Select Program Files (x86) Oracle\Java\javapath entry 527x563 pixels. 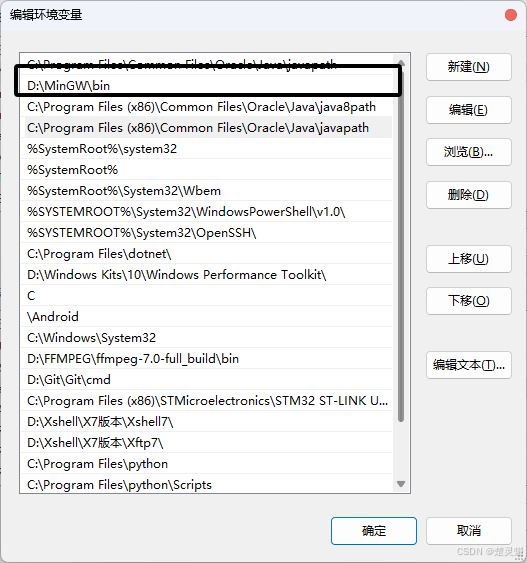[x=206, y=128]
